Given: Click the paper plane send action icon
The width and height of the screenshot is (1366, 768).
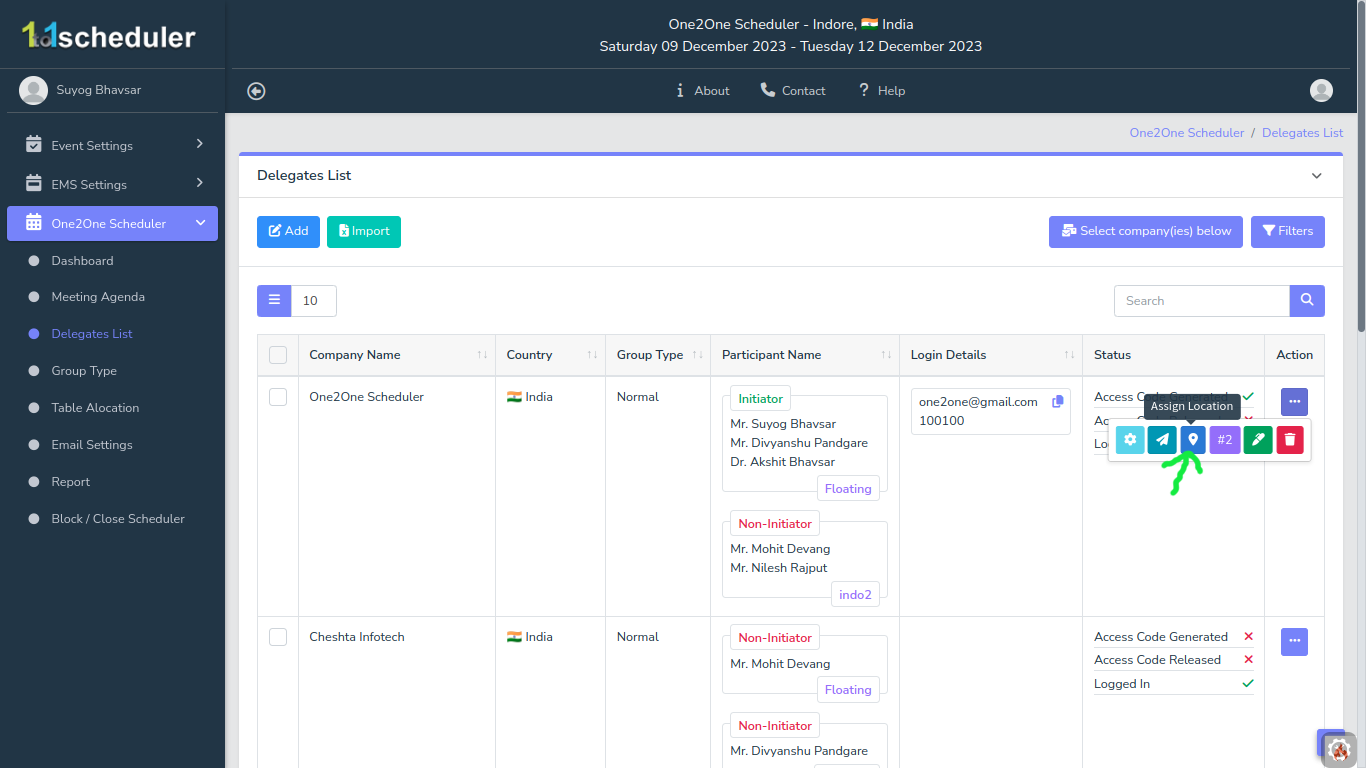Looking at the screenshot, I should [1162, 440].
